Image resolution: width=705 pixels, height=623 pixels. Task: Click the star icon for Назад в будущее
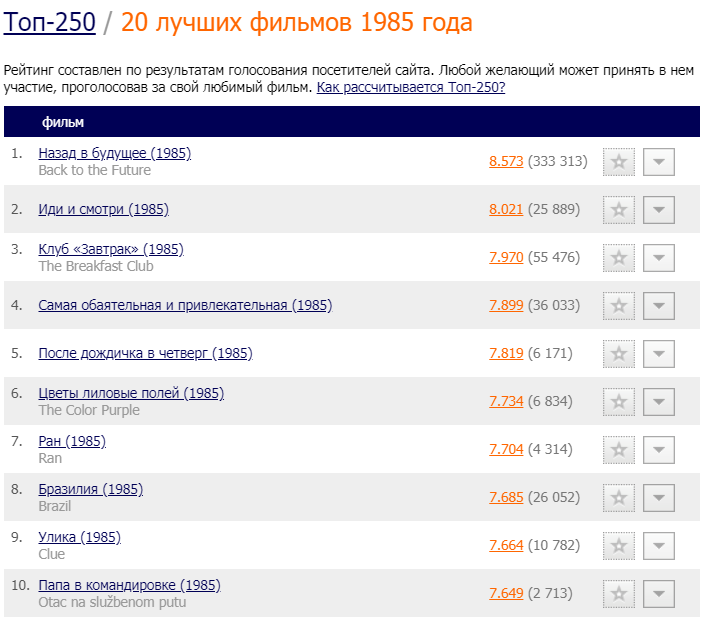[x=619, y=162]
